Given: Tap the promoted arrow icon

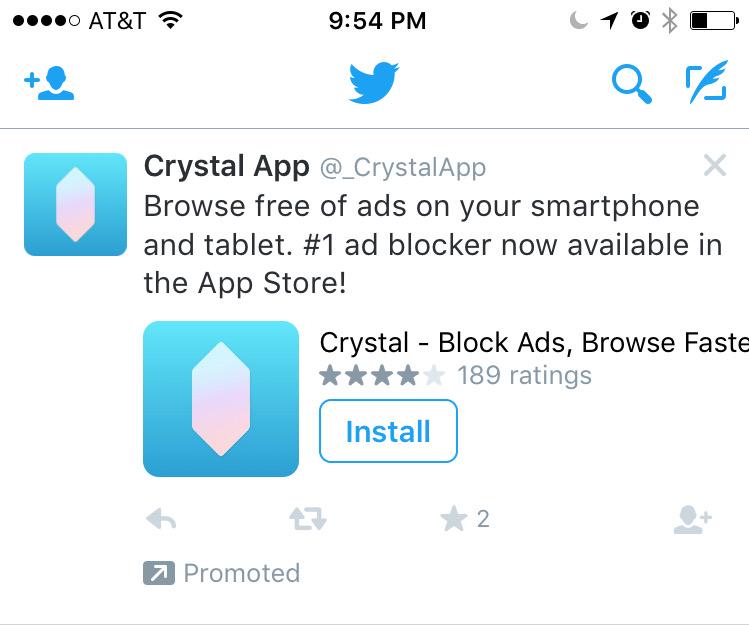Looking at the screenshot, I should tap(157, 573).
